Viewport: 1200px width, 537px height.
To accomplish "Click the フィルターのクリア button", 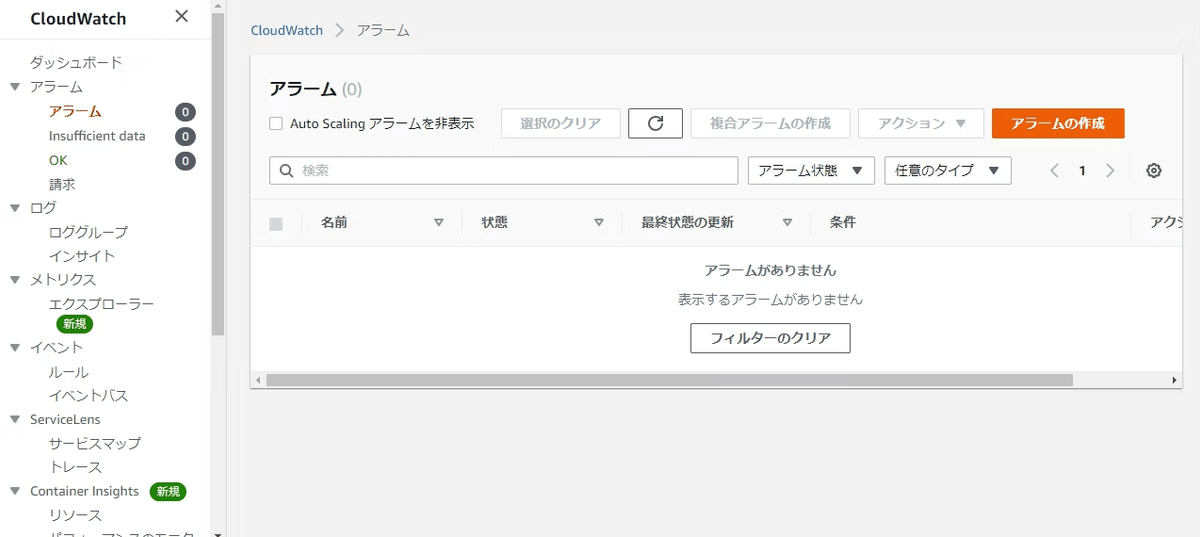I will pyautogui.click(x=770, y=338).
